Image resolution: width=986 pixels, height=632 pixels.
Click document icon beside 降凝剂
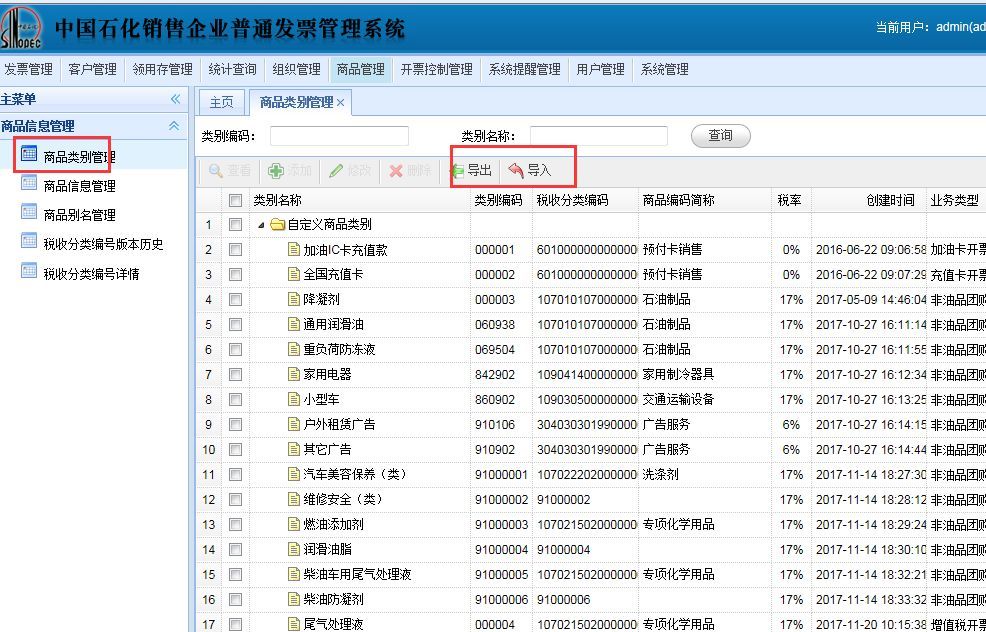tap(294, 299)
